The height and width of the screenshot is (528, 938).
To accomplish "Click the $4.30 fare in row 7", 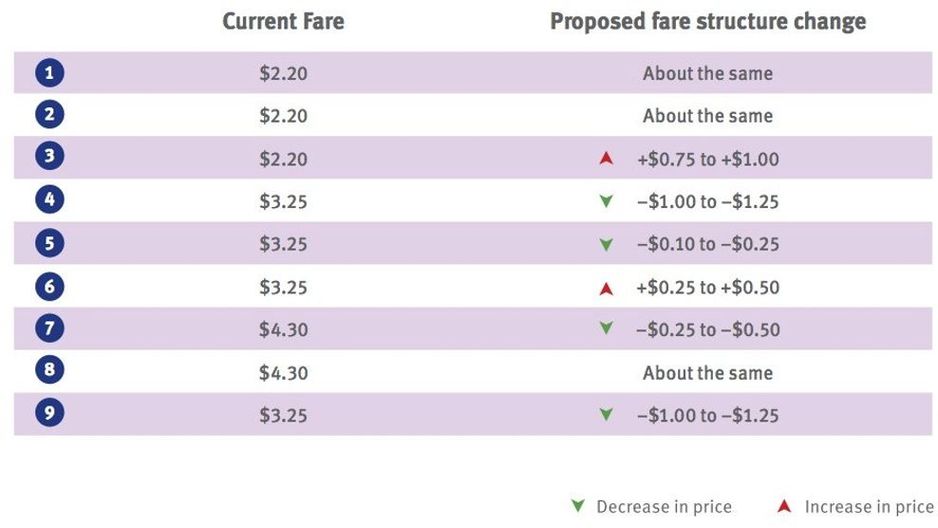I will pos(283,330).
